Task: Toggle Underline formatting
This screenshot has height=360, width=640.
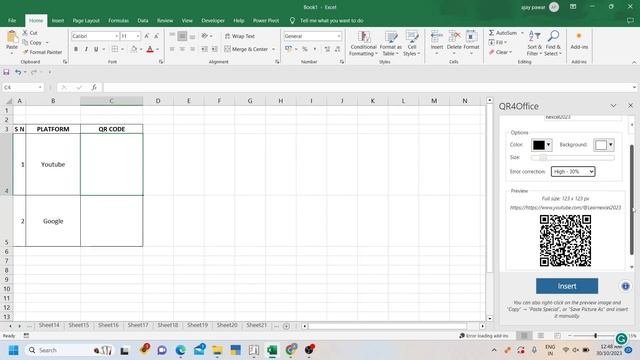Action: [x=96, y=49]
